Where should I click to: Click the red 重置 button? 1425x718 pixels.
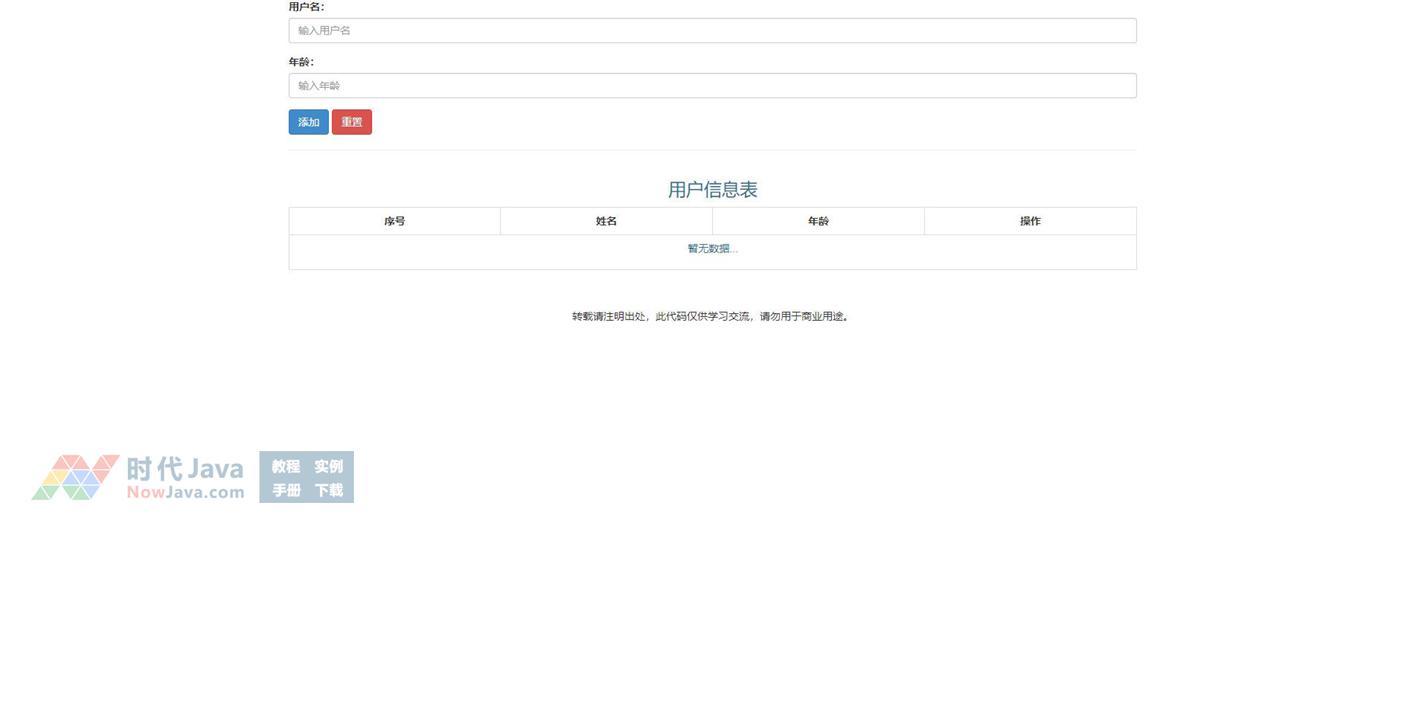pyautogui.click(x=351, y=122)
